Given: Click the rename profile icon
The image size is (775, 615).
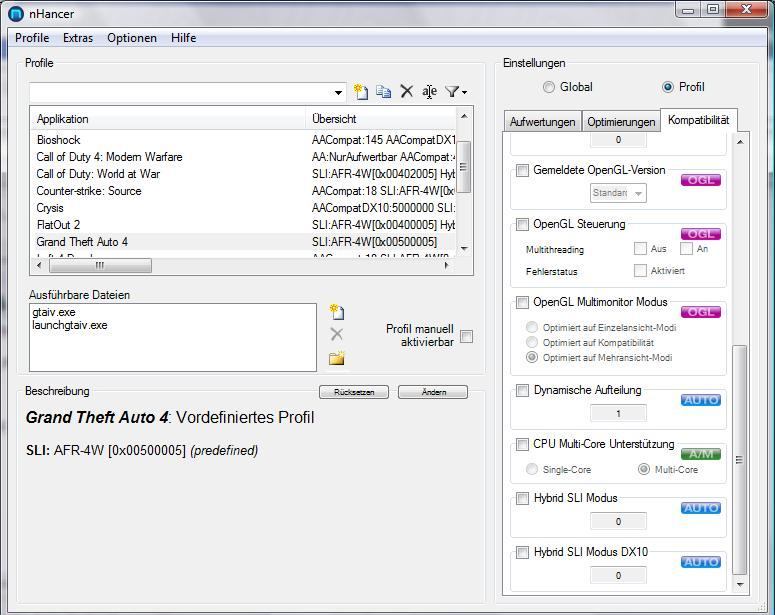Looking at the screenshot, I should click(429, 91).
